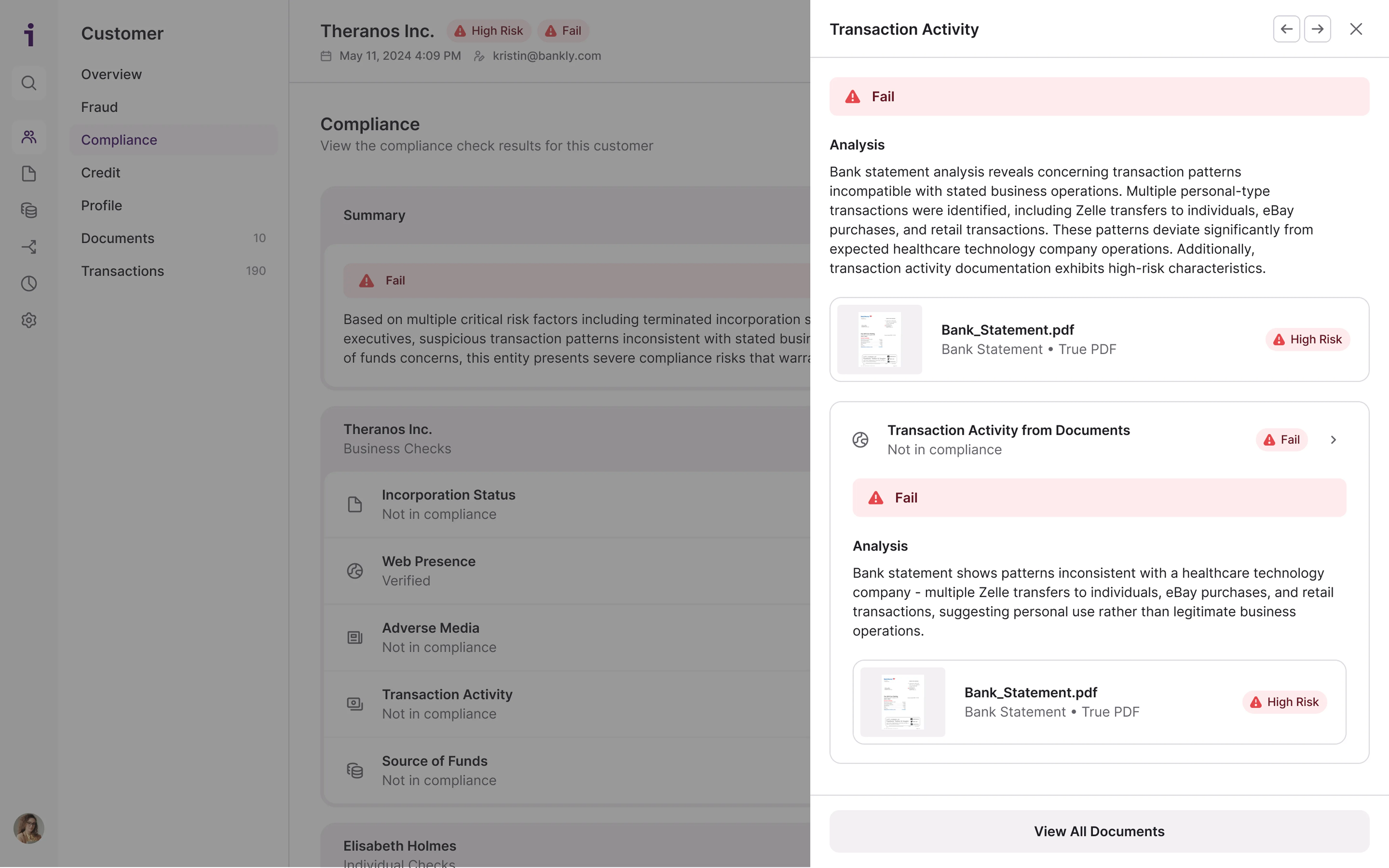Open Documents in the Customer menu
1389x868 pixels.
click(x=173, y=238)
